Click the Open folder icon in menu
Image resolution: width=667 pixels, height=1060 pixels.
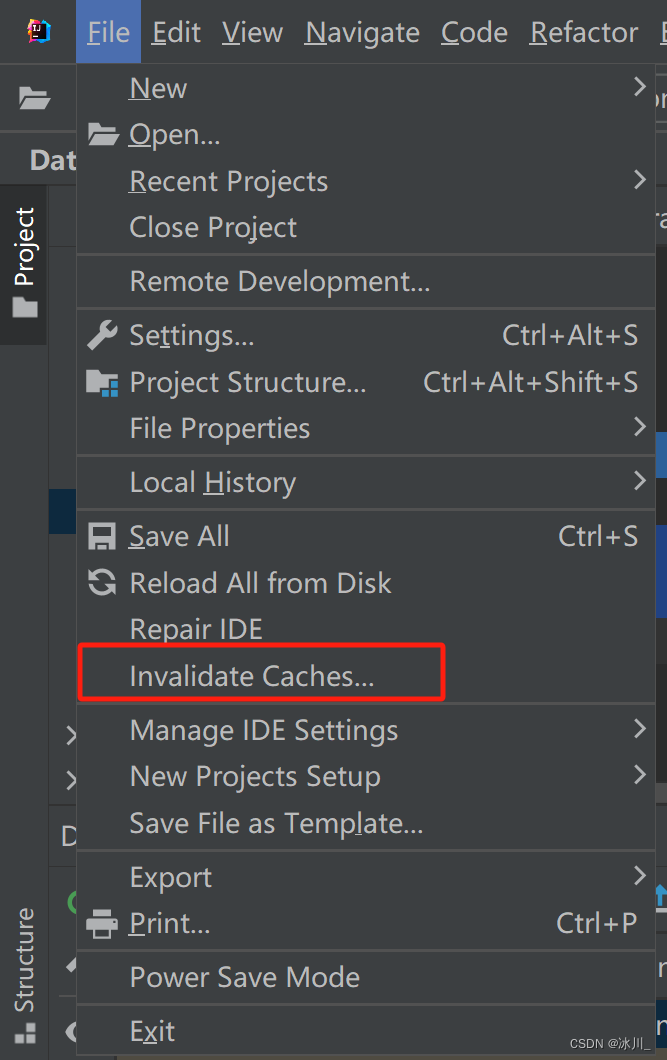point(103,135)
